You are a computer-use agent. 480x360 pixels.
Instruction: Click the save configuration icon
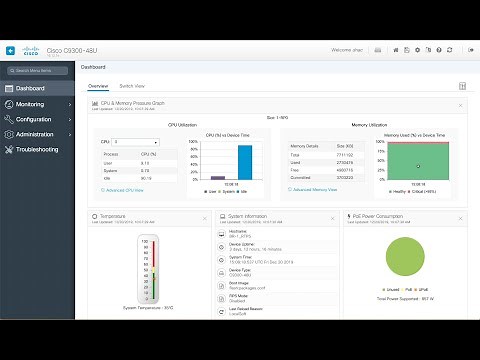[407, 50]
